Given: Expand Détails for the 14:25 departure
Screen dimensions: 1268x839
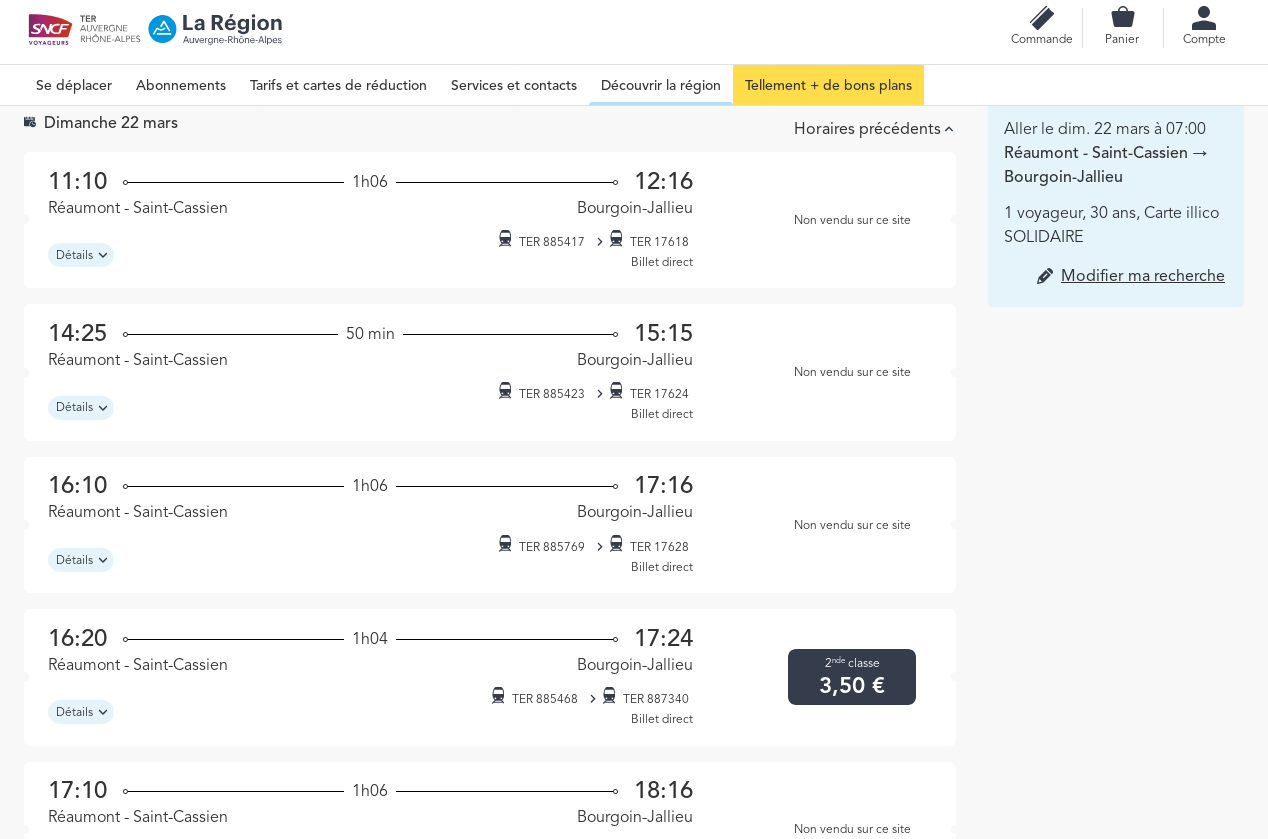Looking at the screenshot, I should pyautogui.click(x=81, y=407).
